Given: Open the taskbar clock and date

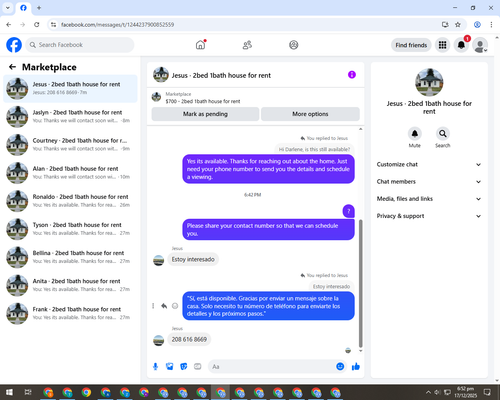Looking at the screenshot, I should pyautogui.click(x=465, y=392).
